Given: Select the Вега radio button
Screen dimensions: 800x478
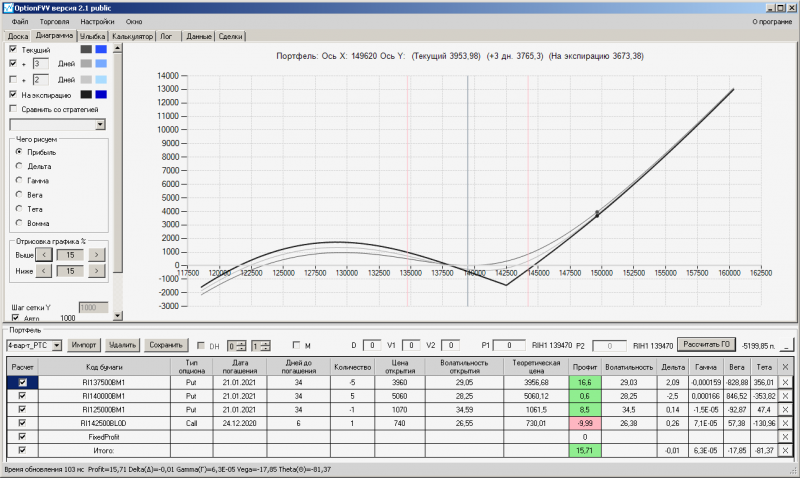Looking at the screenshot, I should tap(19, 194).
